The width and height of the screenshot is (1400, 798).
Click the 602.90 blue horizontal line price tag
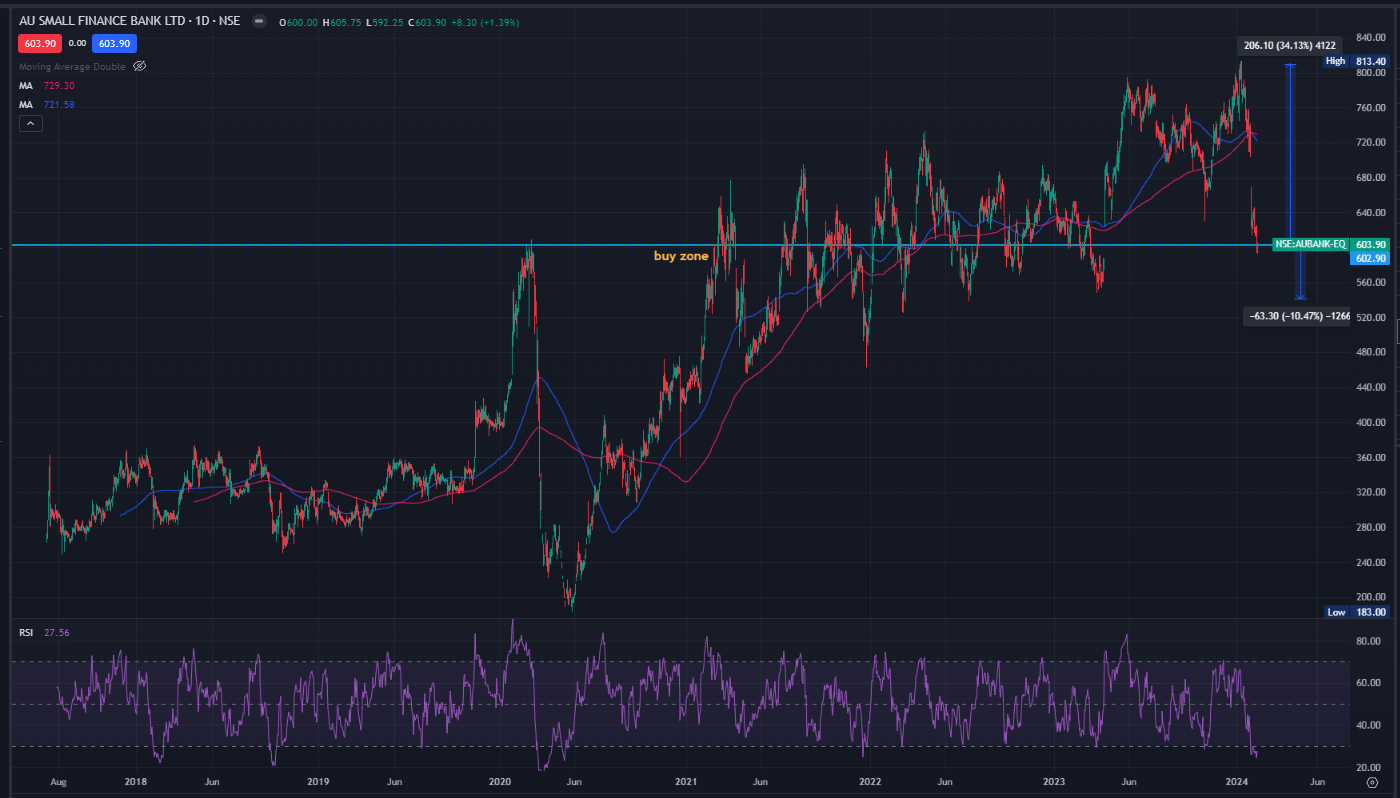pos(1370,258)
